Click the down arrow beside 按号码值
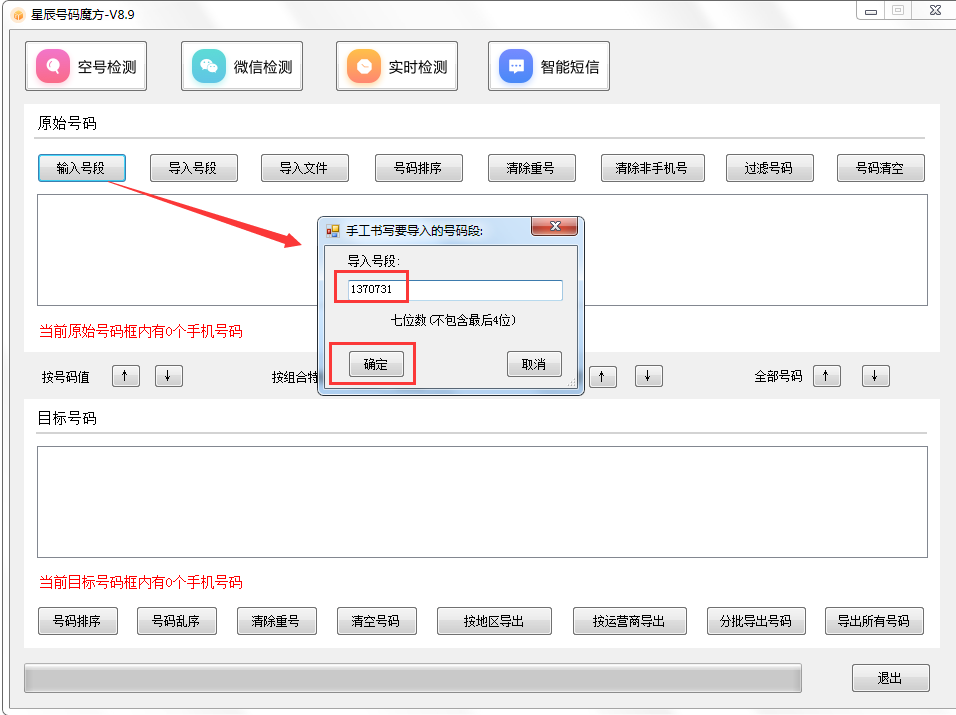 coord(167,376)
